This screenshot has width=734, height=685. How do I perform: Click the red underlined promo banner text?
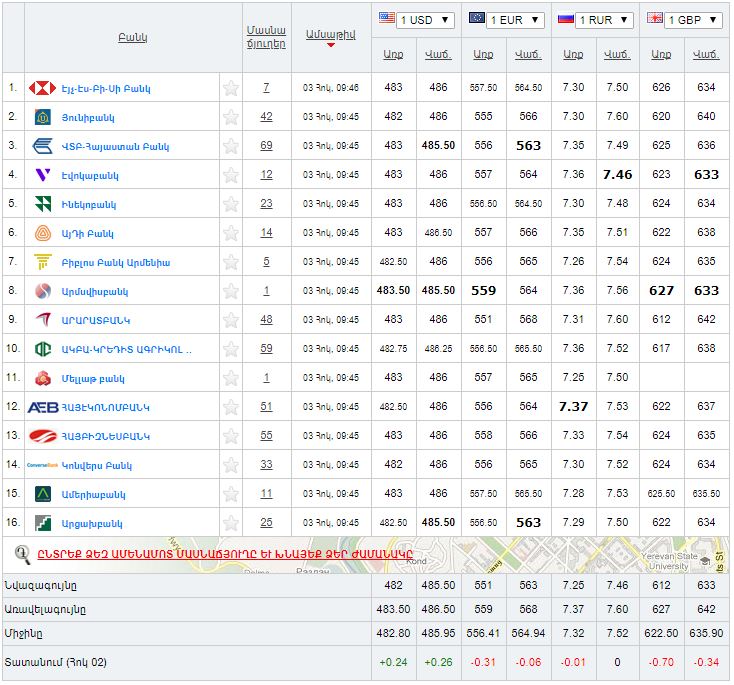coord(225,554)
